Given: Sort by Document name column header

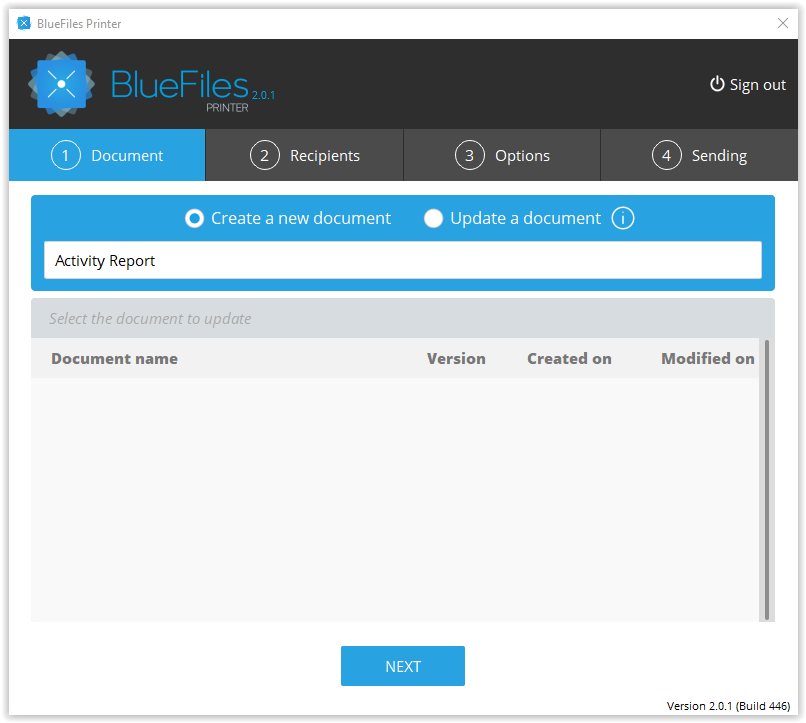Looking at the screenshot, I should pos(114,359).
